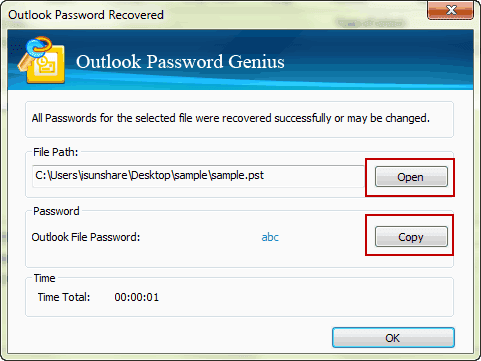Close the Outlook Password Recovered dialog
Viewport: 481px width, 361px height.
(x=451, y=10)
